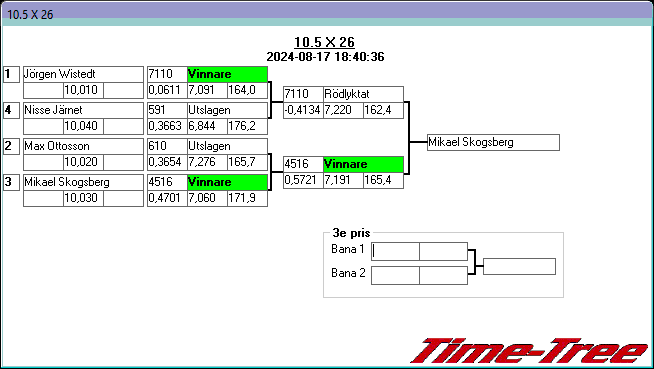Image resolution: width=654 pixels, height=369 pixels.
Task: Click the Time-Tree logo
Action: click(x=530, y=351)
